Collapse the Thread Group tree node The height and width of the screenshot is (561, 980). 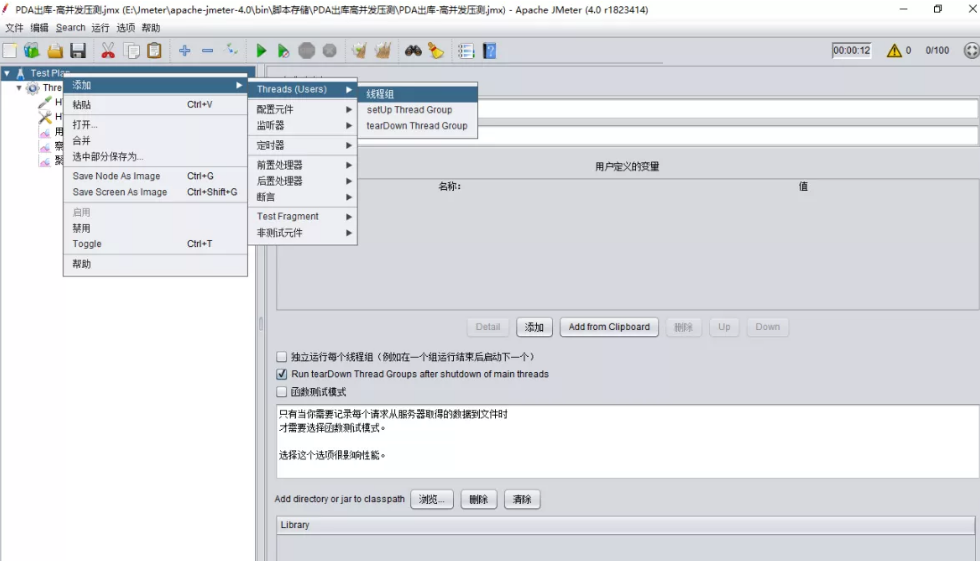(19, 88)
